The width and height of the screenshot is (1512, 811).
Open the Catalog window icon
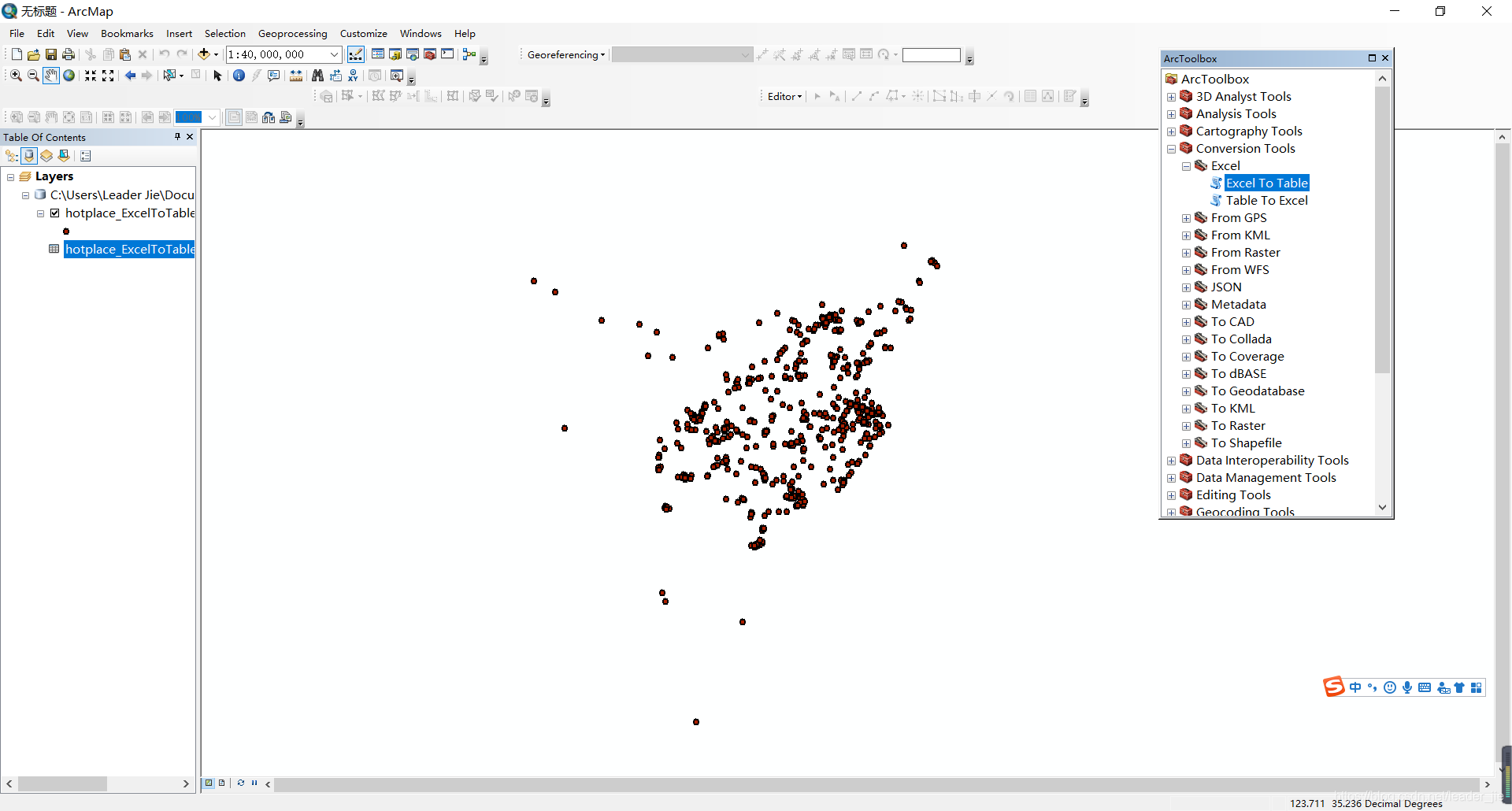pos(395,54)
